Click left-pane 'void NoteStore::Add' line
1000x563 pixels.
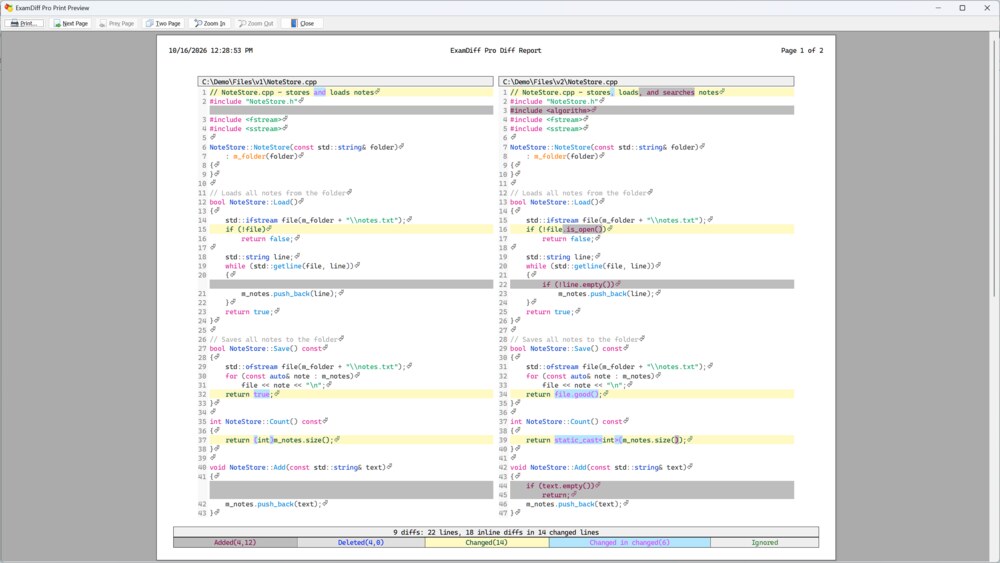[300, 467]
